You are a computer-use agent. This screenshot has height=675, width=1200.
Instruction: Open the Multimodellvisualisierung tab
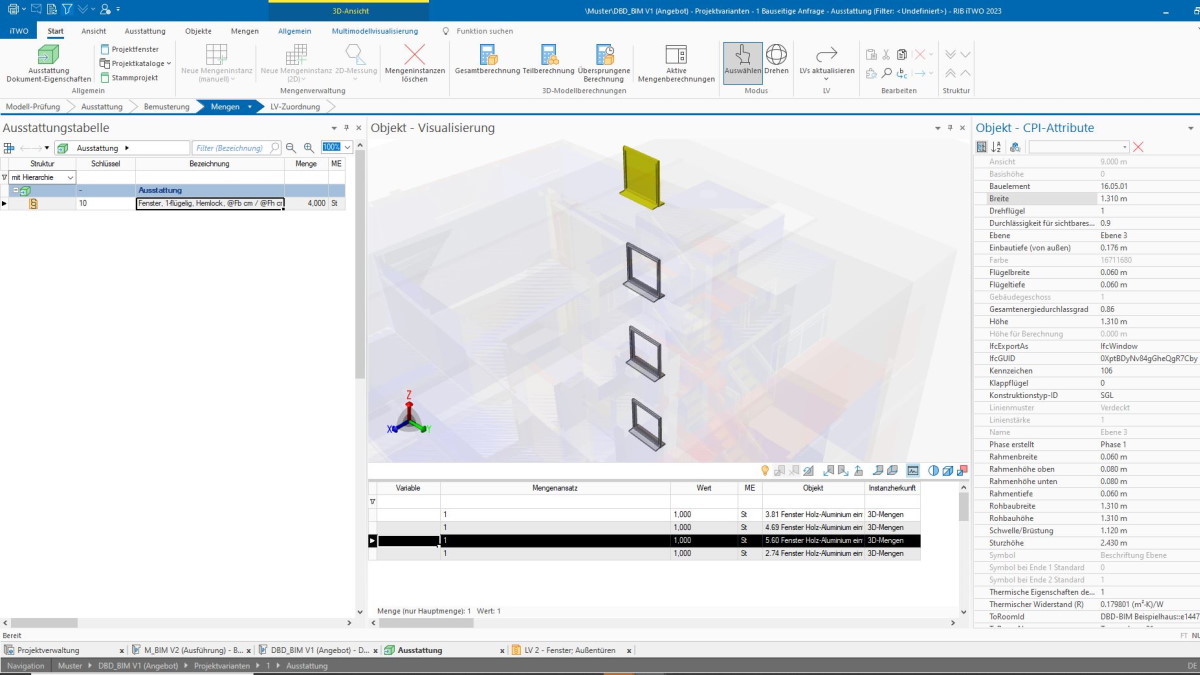tap(375, 31)
